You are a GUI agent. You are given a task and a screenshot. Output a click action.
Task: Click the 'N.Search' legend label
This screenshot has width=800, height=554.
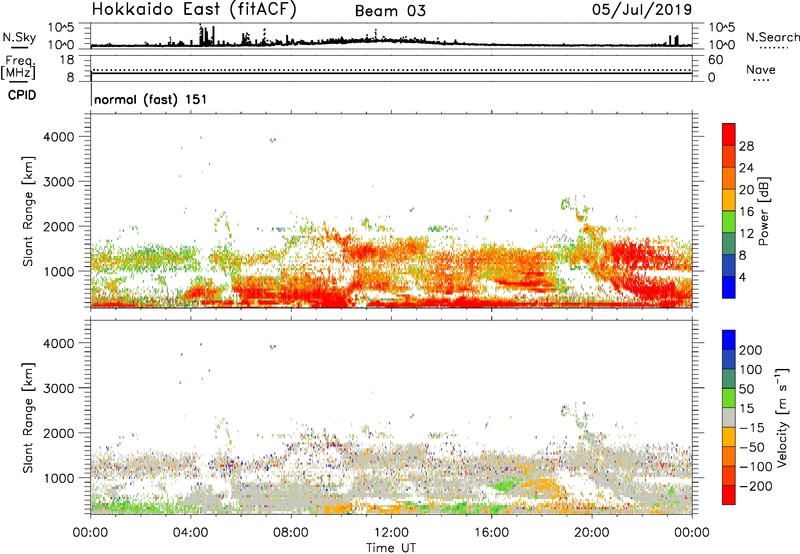click(772, 37)
